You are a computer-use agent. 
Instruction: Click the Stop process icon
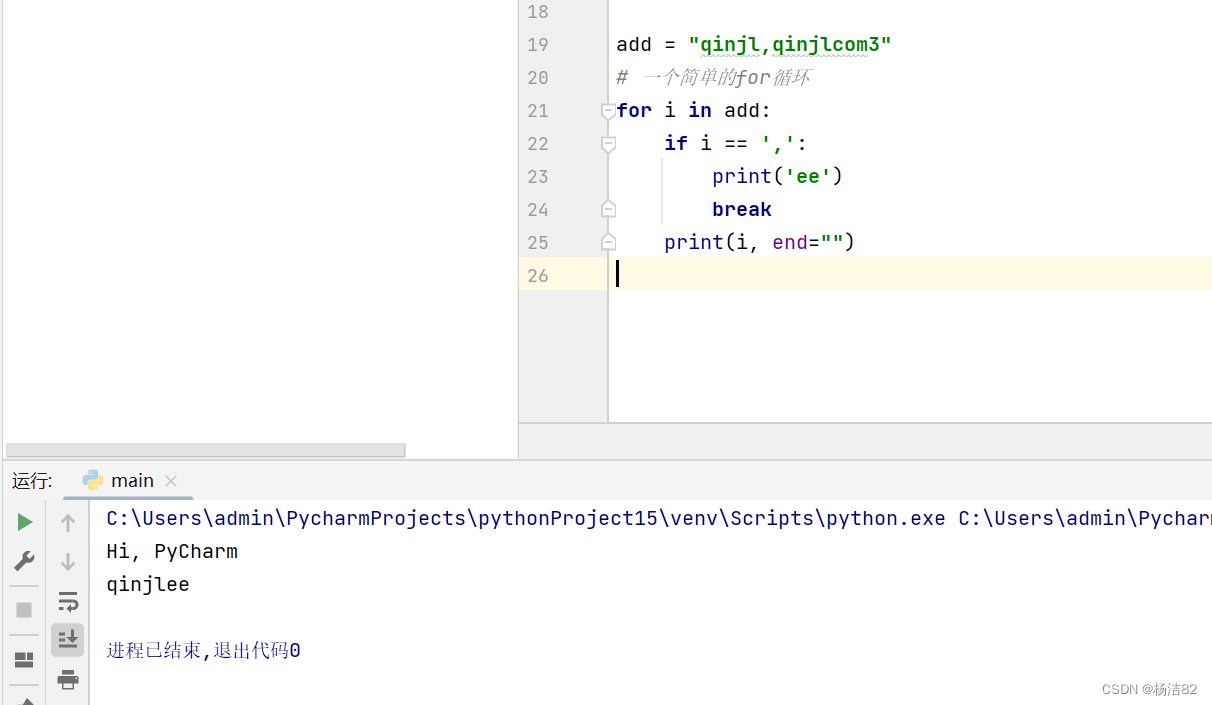[x=24, y=610]
